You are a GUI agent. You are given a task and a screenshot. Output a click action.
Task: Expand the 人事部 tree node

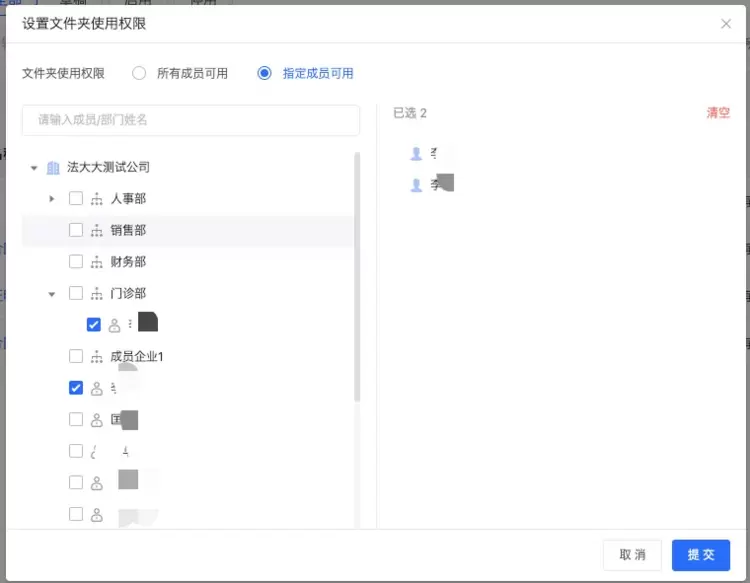coord(52,199)
